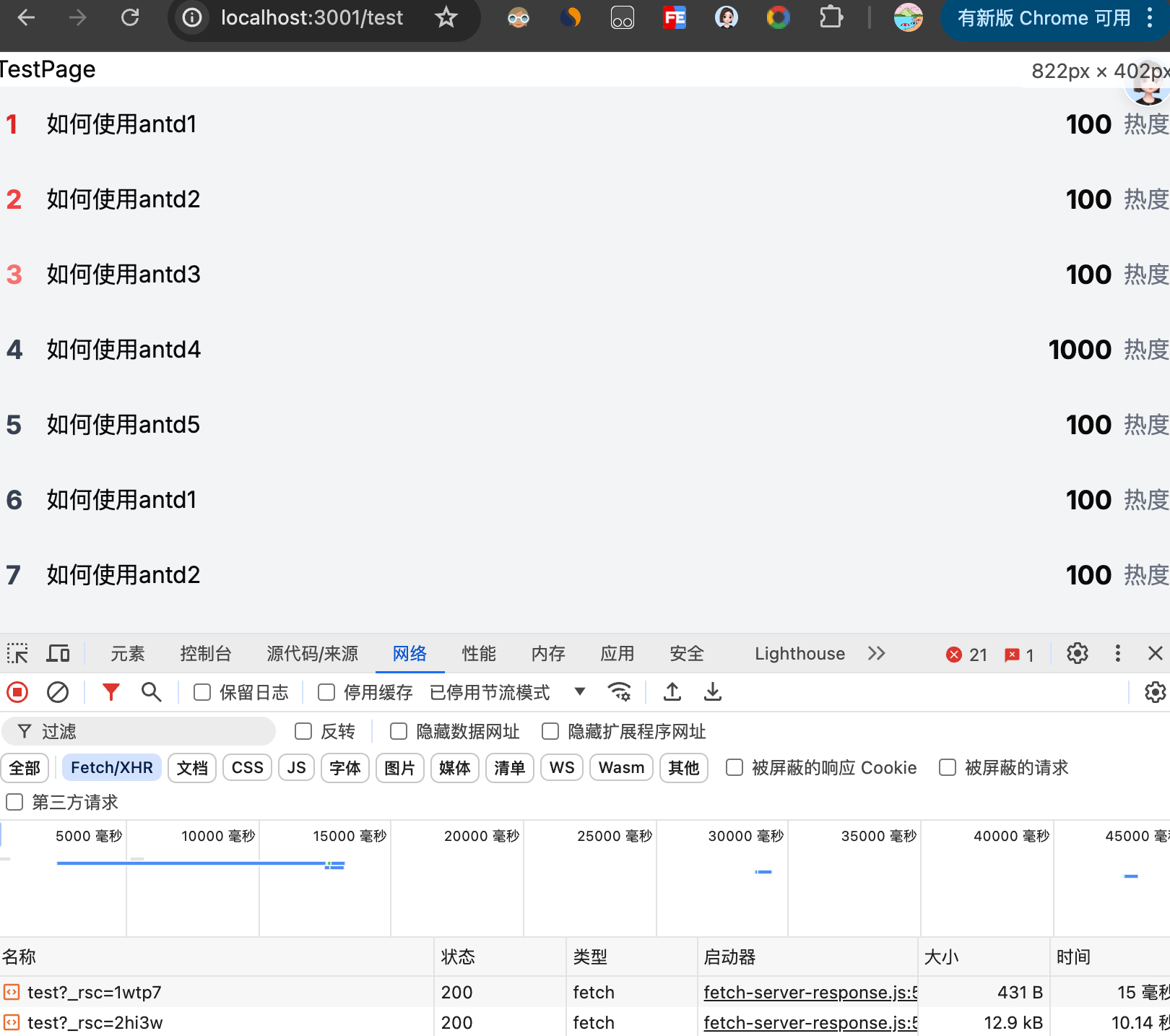Open network search with magnifier icon
This screenshot has height=1036, width=1170.
click(151, 692)
